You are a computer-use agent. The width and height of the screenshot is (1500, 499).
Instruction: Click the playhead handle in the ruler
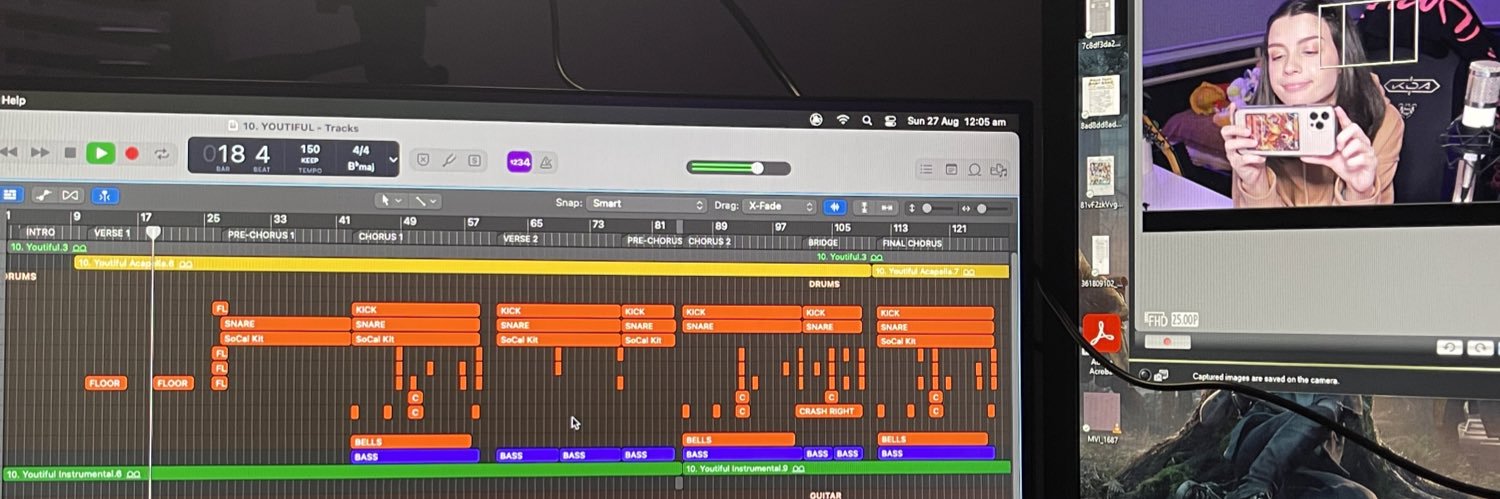pos(153,232)
